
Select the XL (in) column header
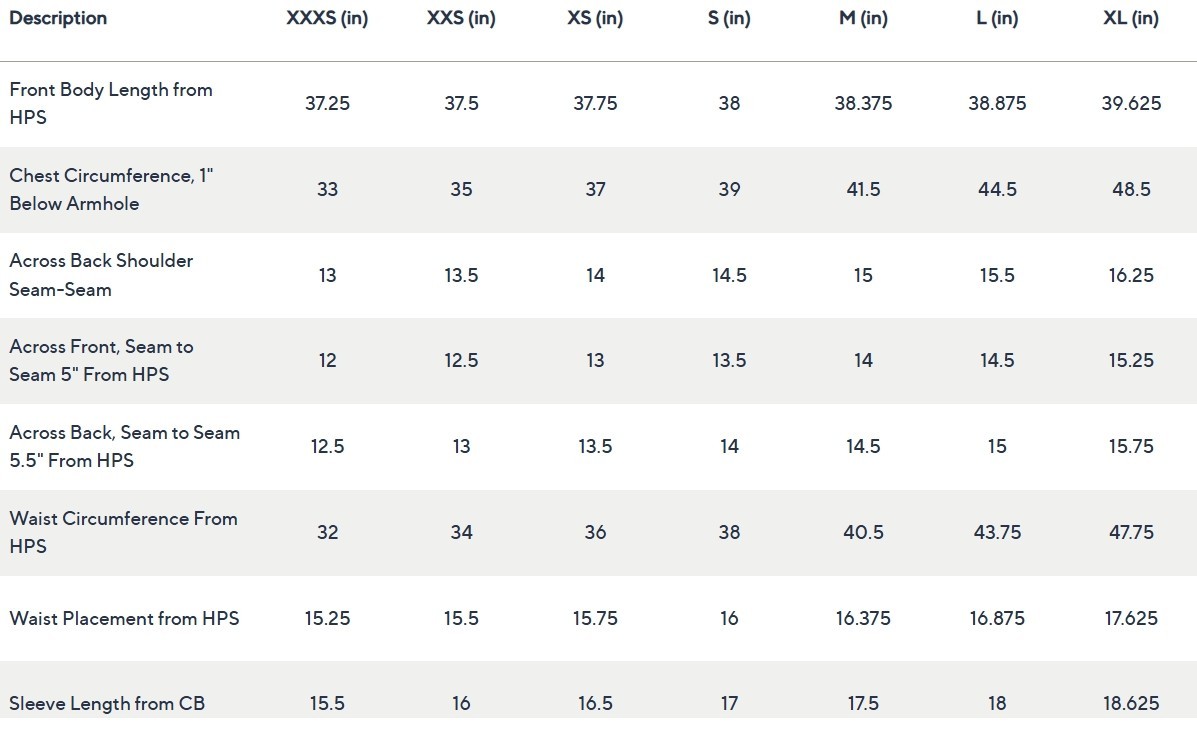pos(1131,18)
